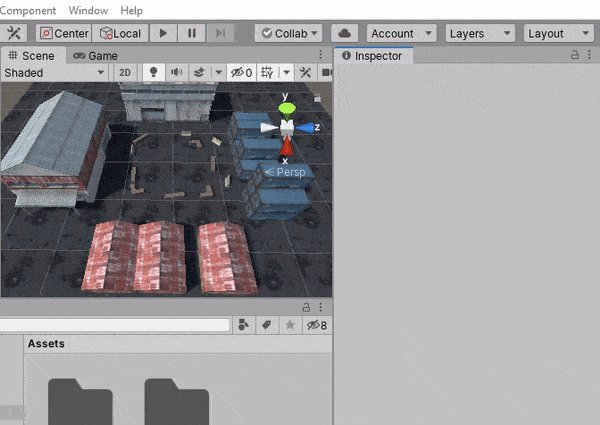Click the green Y axis gizmo cone
The image size is (600, 425).
click(x=287, y=109)
